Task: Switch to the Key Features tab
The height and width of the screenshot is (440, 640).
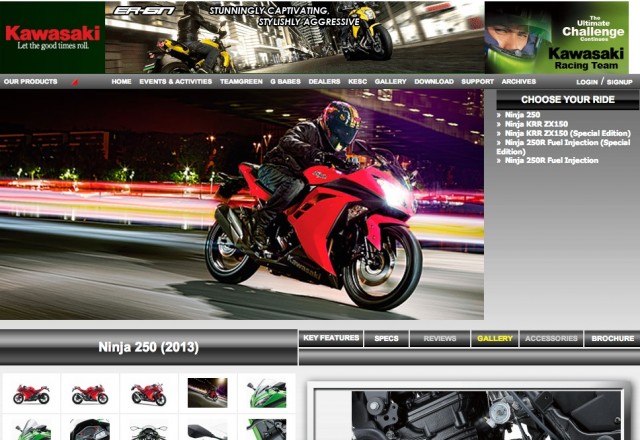Action: [x=331, y=338]
